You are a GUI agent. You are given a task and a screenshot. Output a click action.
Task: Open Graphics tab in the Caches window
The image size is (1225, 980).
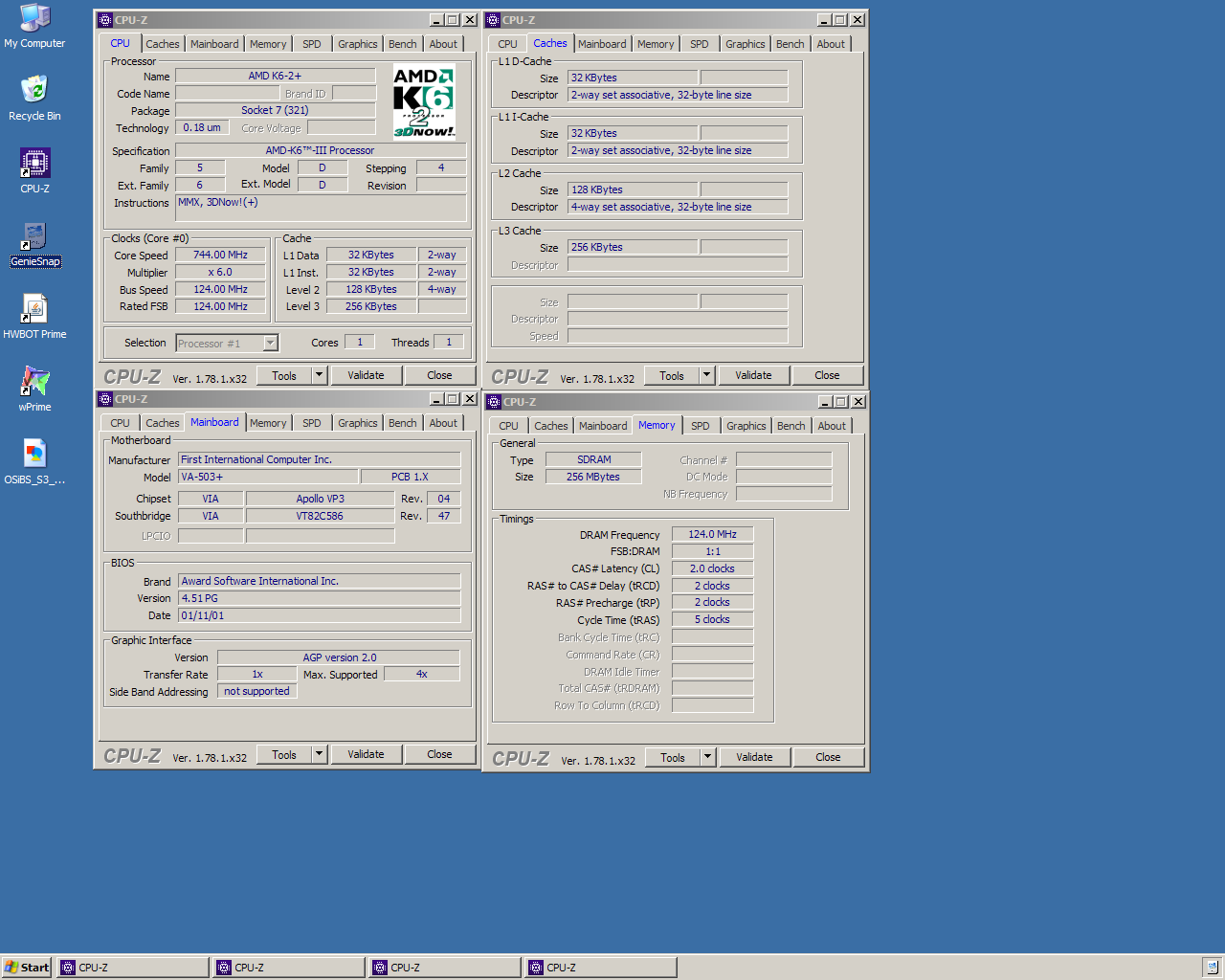click(745, 44)
